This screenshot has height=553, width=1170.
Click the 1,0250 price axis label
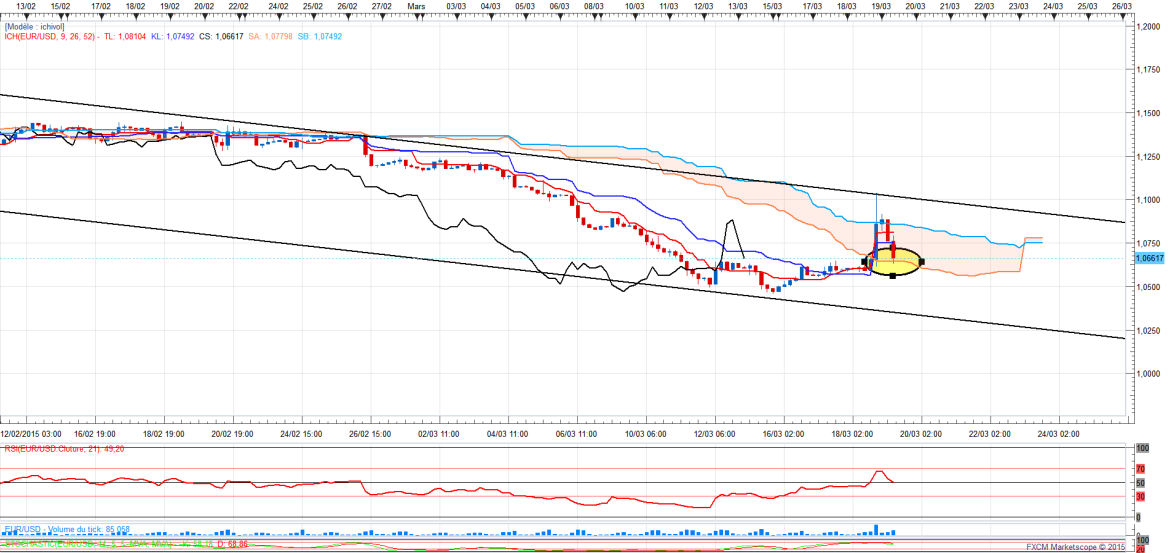1148,331
